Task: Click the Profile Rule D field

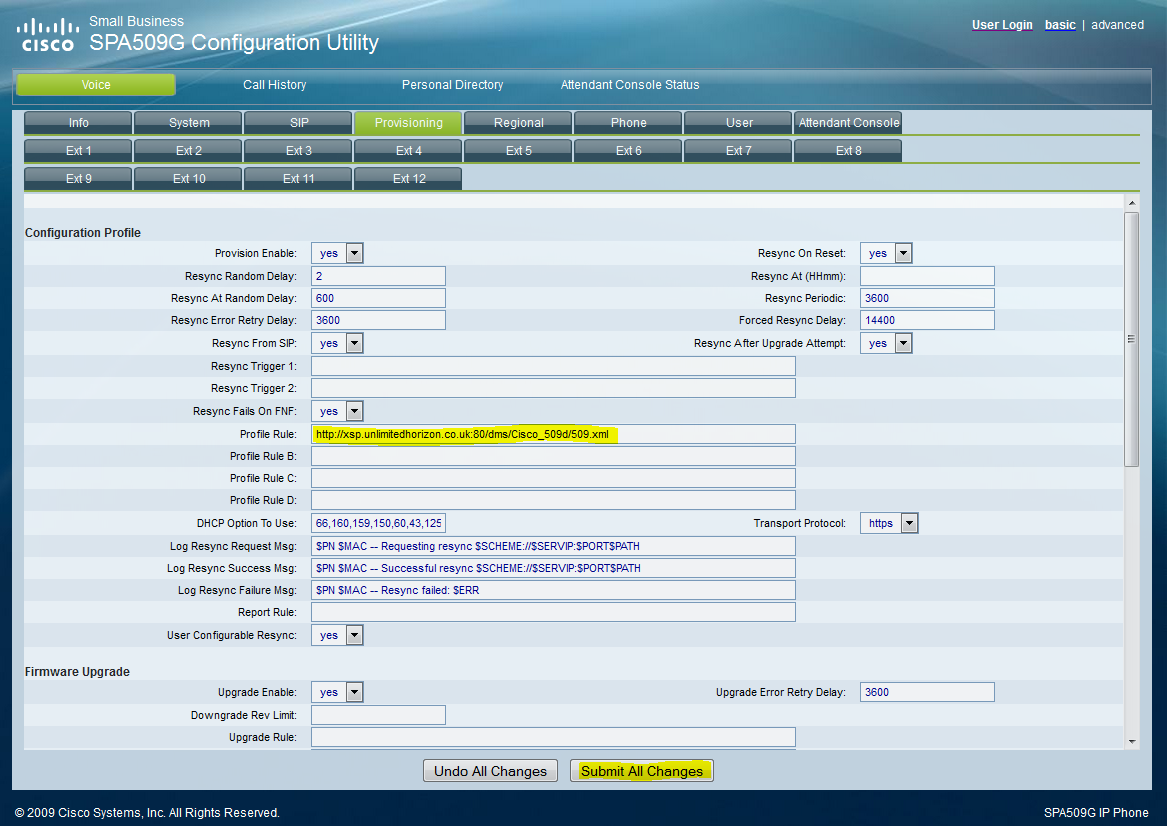Action: coord(553,500)
